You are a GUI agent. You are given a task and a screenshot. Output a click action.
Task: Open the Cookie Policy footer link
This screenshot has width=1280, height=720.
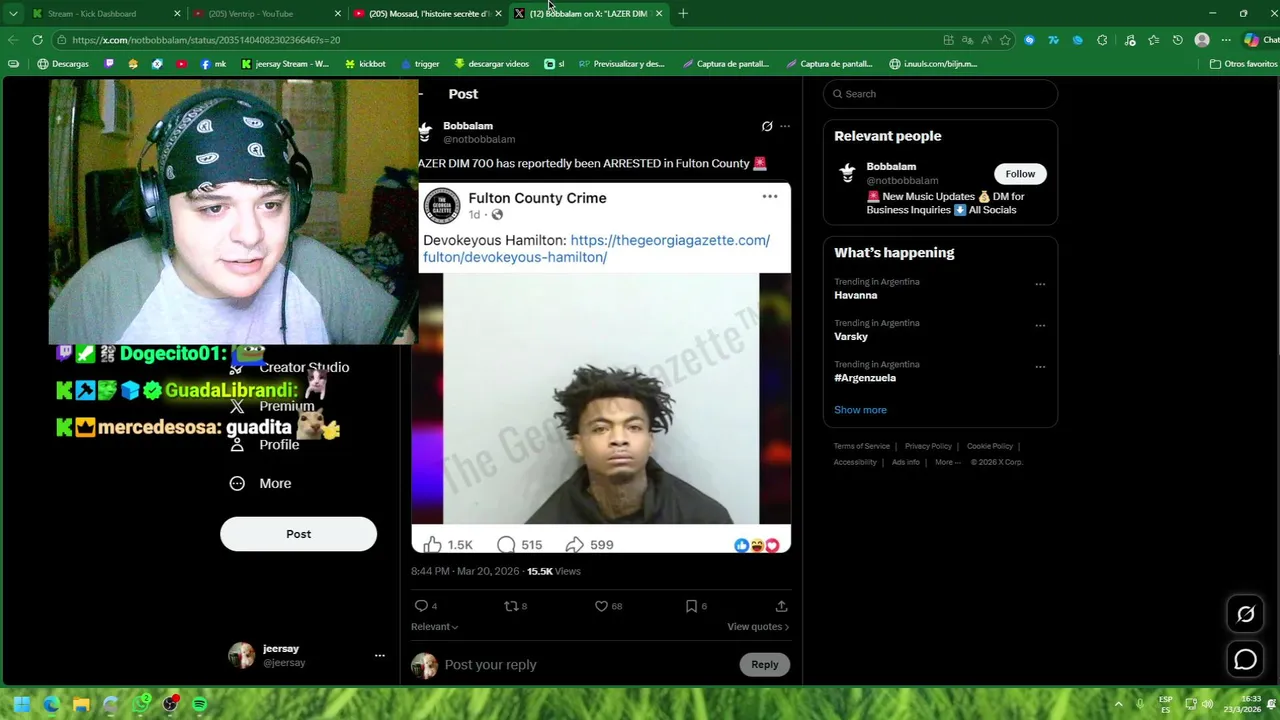[x=990, y=446]
